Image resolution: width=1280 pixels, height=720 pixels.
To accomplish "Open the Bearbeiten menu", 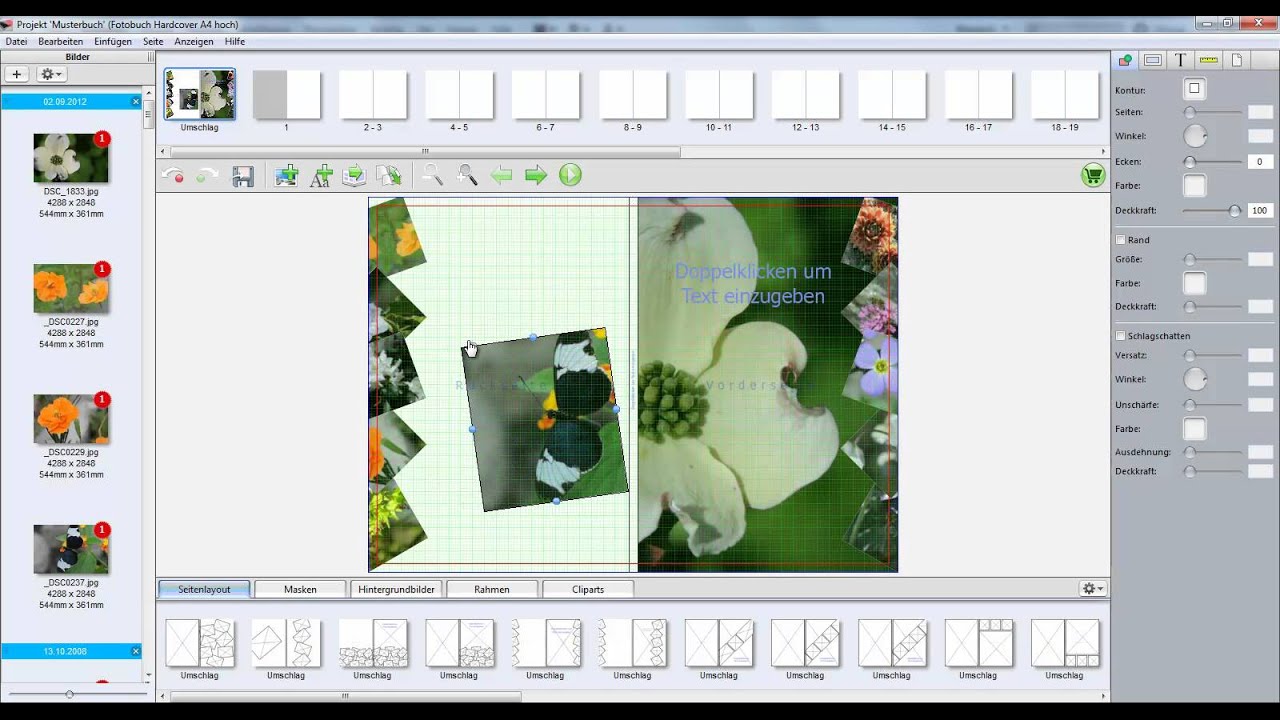I will [x=61, y=42].
